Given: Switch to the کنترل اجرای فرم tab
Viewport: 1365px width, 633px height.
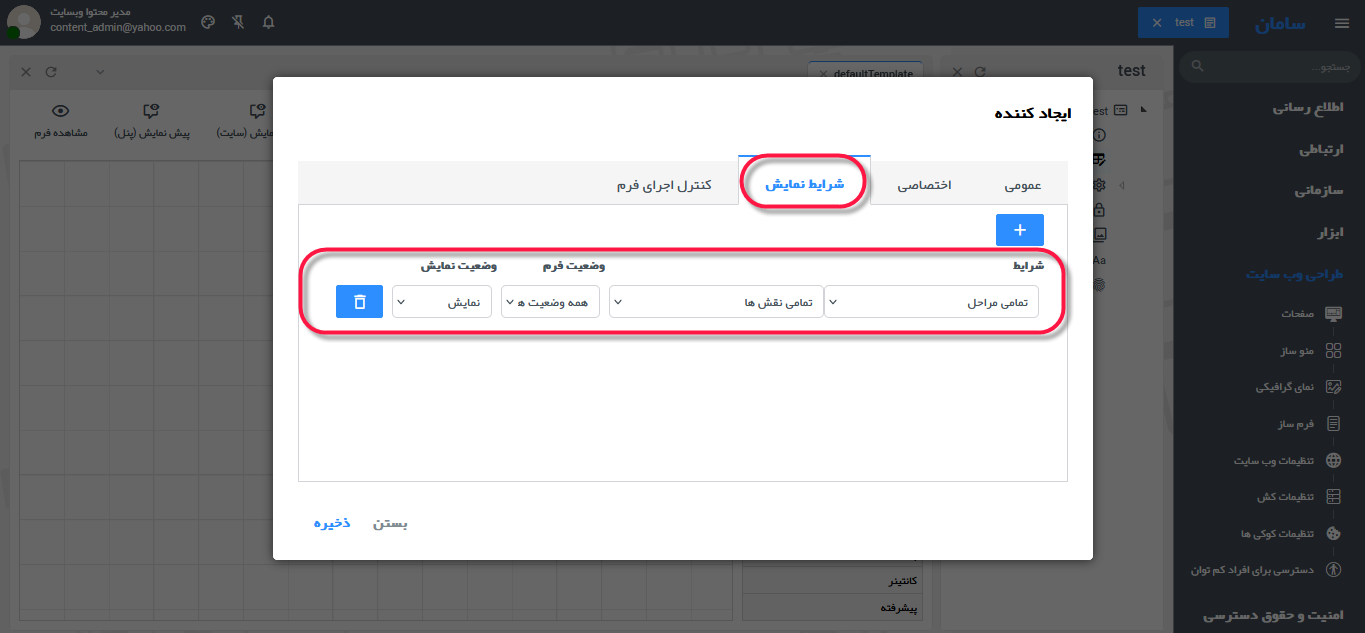Looking at the screenshot, I should [x=665, y=185].
